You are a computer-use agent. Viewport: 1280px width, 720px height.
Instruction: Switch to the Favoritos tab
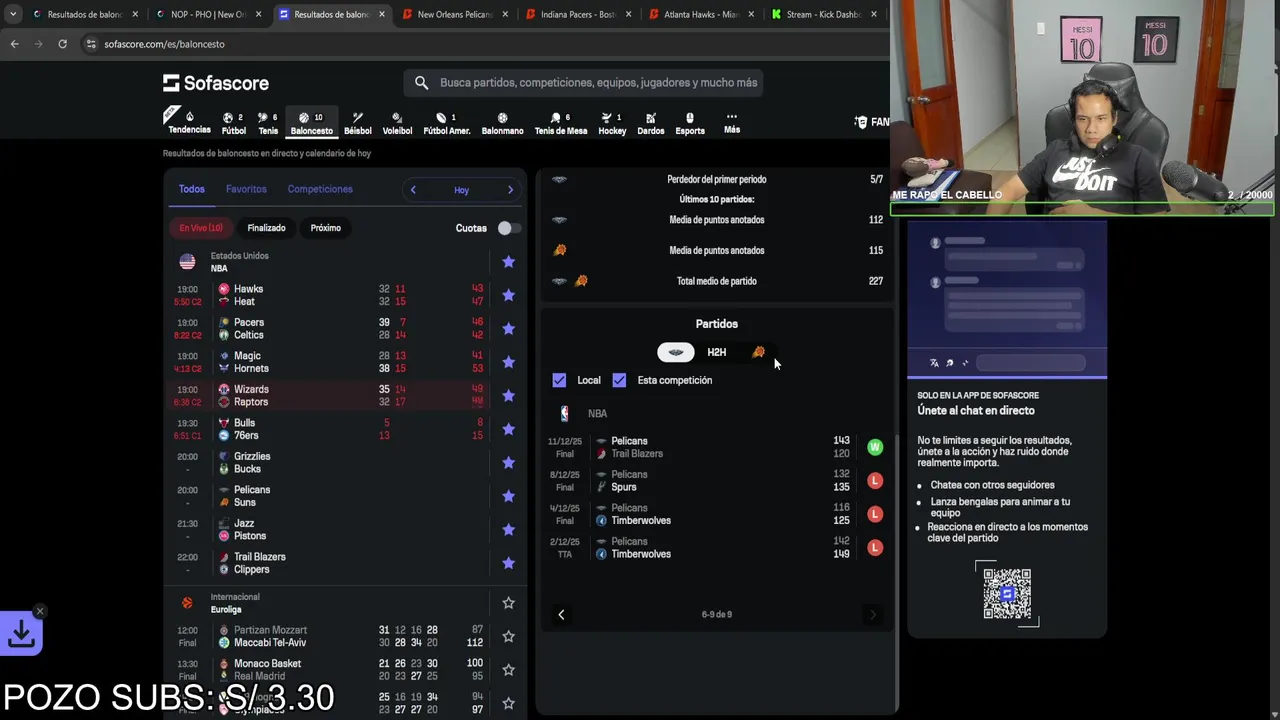246,189
